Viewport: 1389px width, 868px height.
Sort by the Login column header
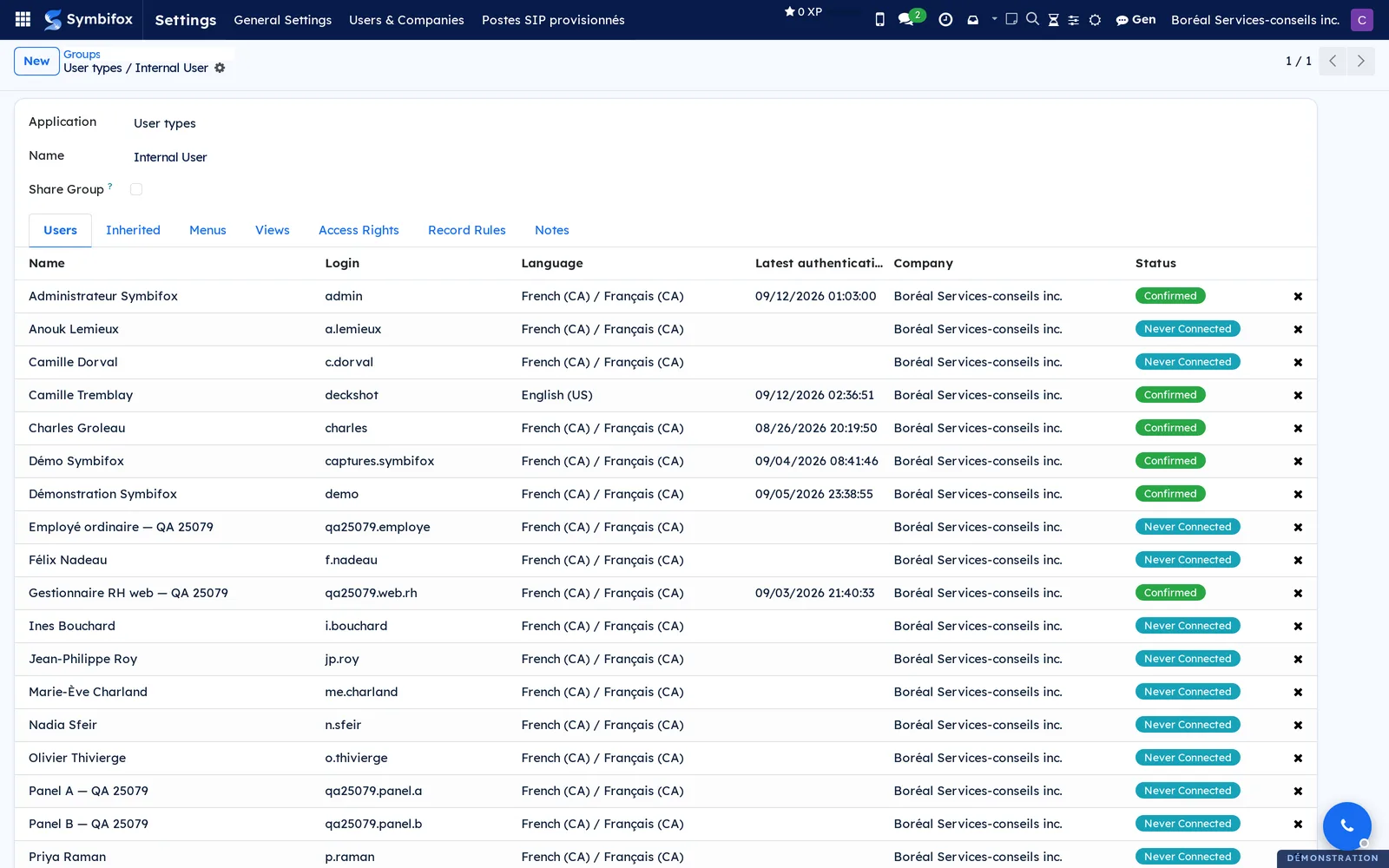pos(342,263)
